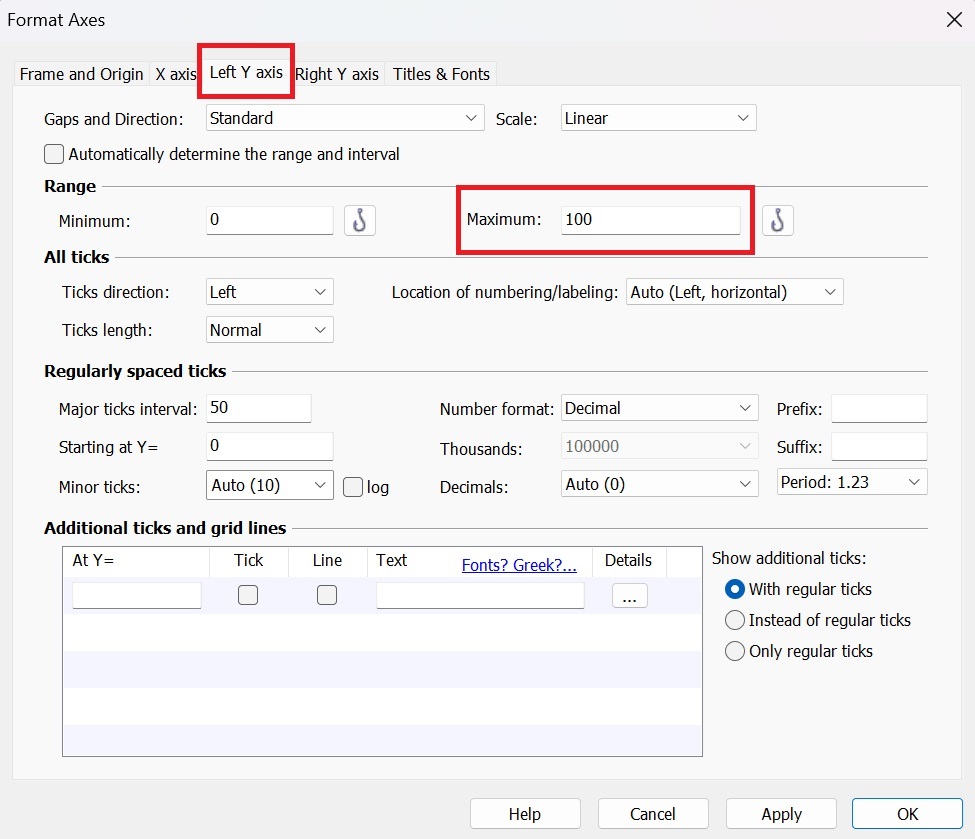Viewport: 975px width, 839px height.
Task: Check the Tick box in additional ticks
Action: 248,596
